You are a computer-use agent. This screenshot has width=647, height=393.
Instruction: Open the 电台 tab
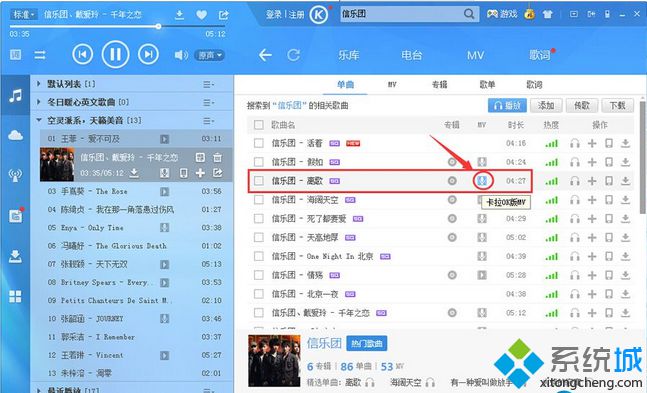411,55
